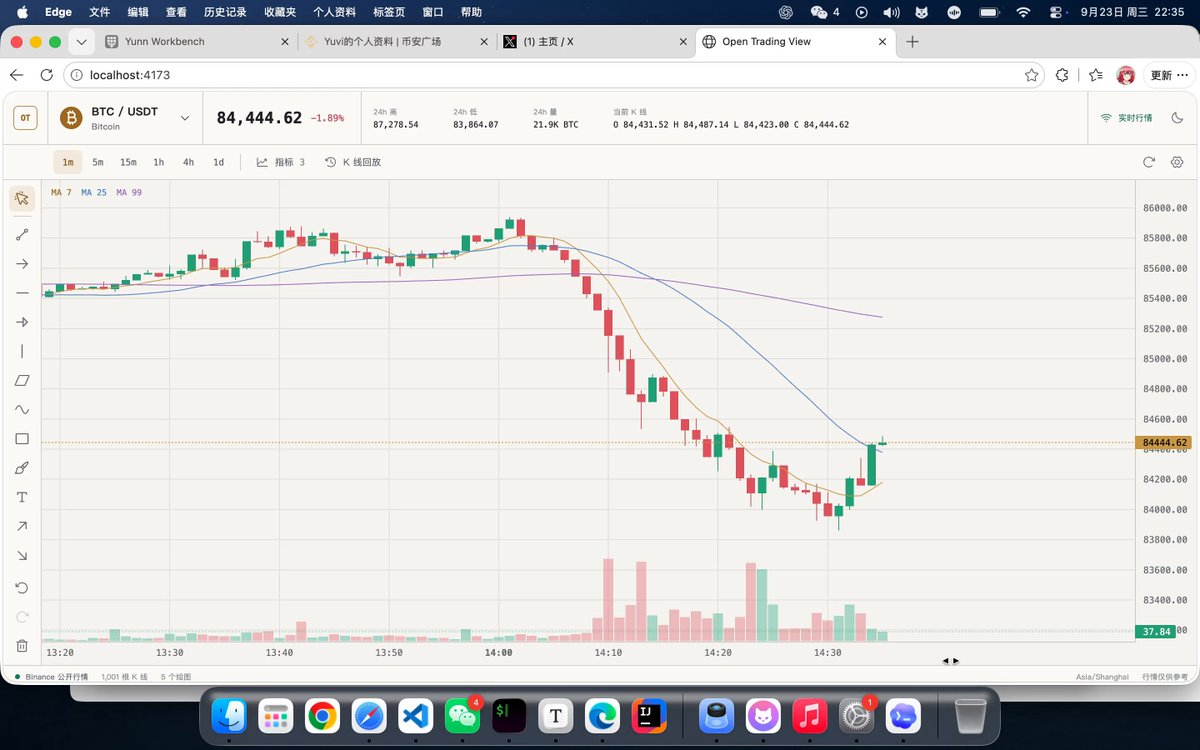Toggle dark mode with moon icon

[1176, 118]
